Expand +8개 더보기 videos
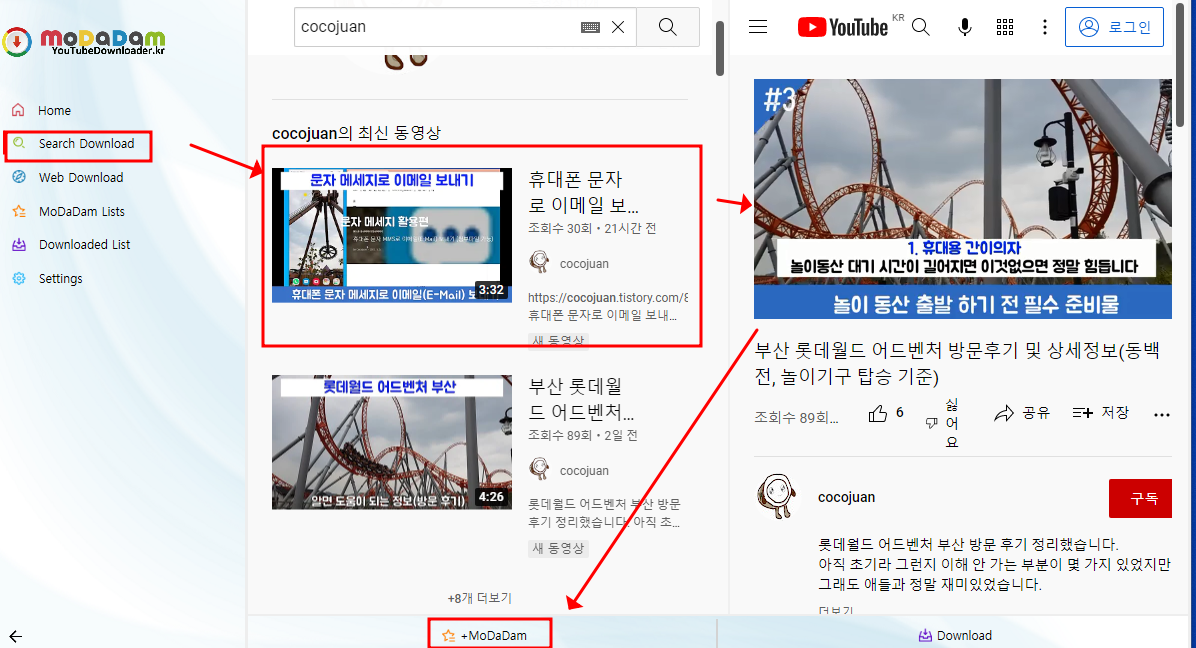Screen dimensions: 1196x648 [x=480, y=598]
